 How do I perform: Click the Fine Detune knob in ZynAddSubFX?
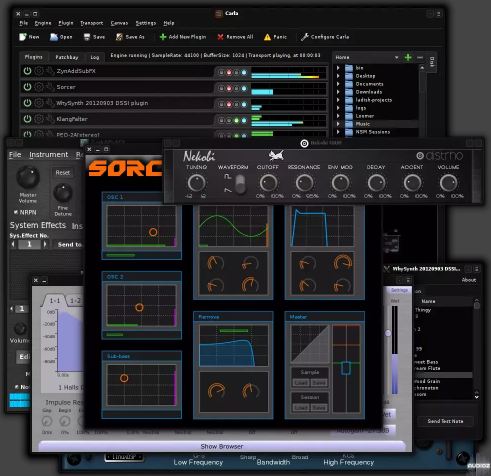click(63, 193)
